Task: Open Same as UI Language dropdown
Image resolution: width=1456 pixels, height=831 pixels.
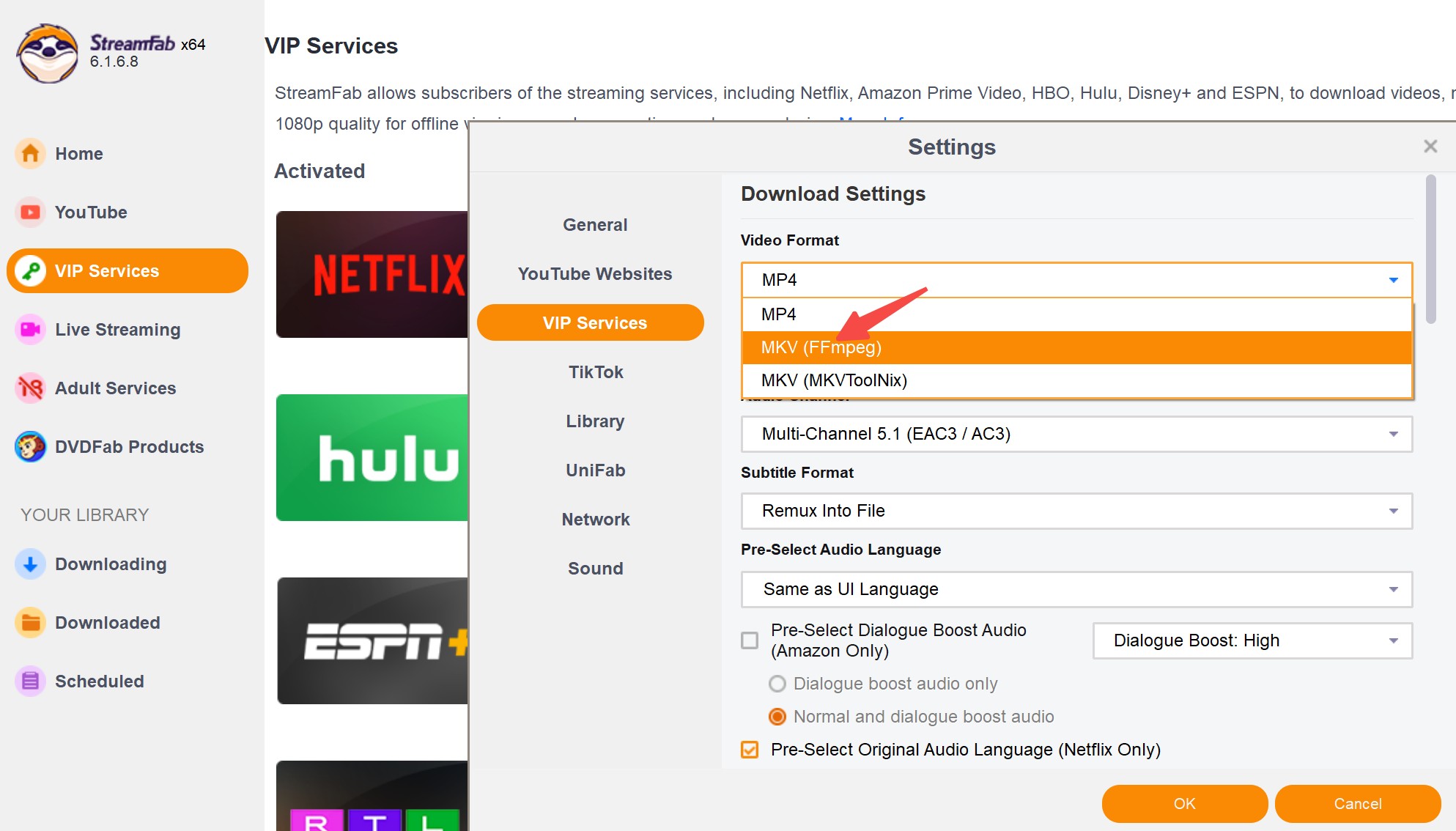Action: [x=1076, y=589]
